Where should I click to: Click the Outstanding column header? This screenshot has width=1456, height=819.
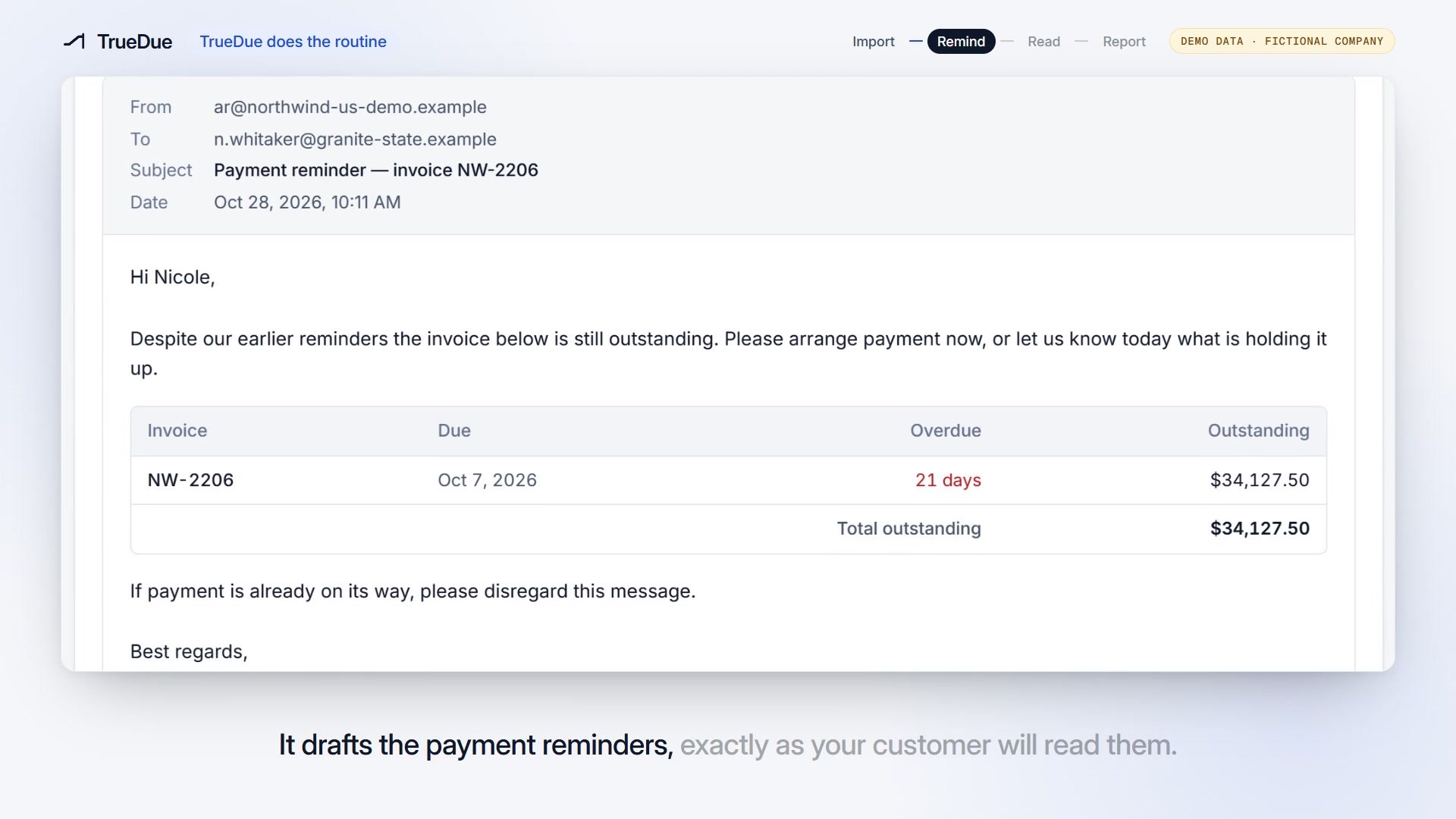point(1258,430)
